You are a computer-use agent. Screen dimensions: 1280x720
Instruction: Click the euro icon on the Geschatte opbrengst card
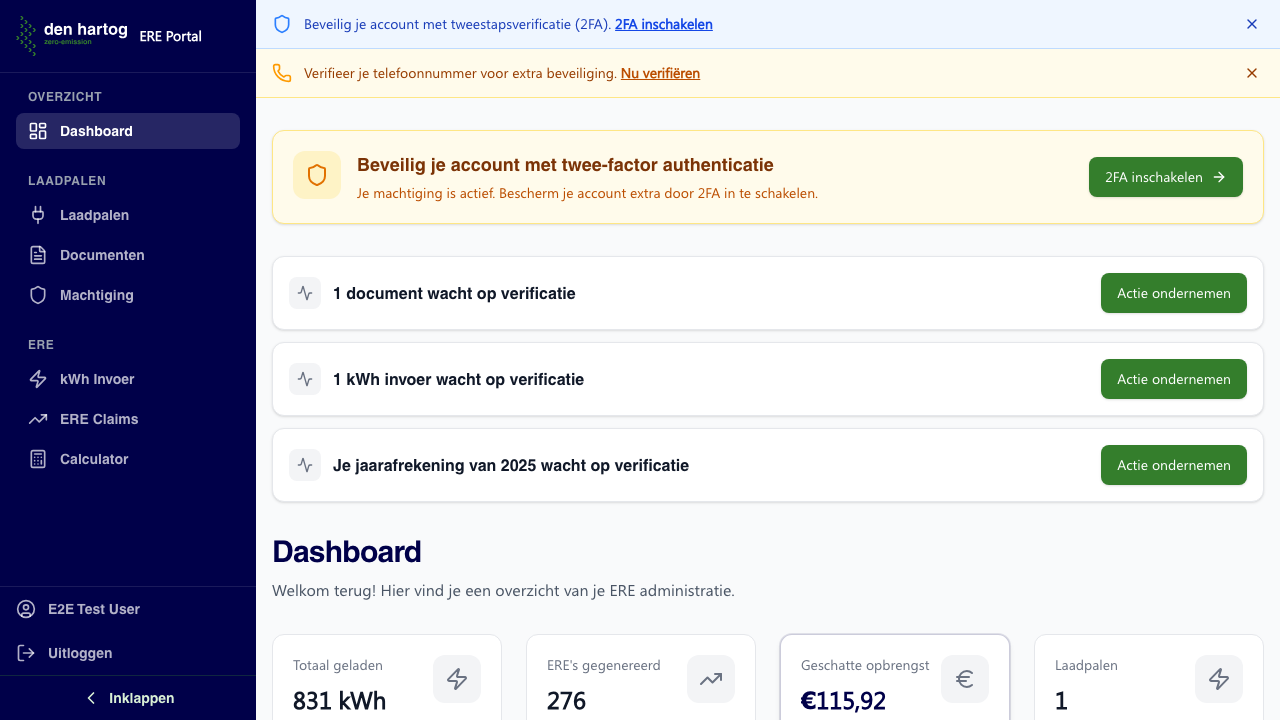click(964, 678)
